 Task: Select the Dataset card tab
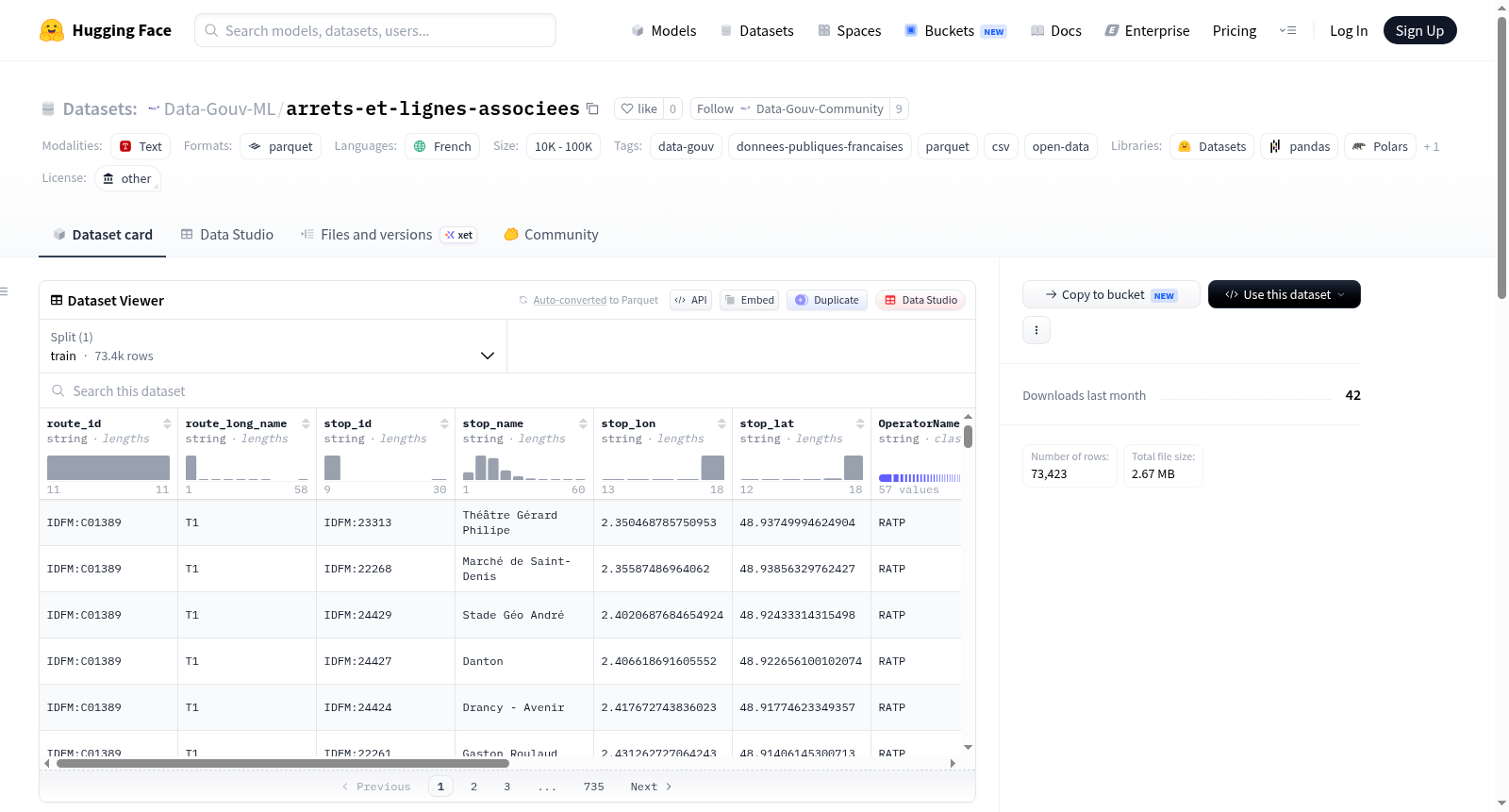103,235
